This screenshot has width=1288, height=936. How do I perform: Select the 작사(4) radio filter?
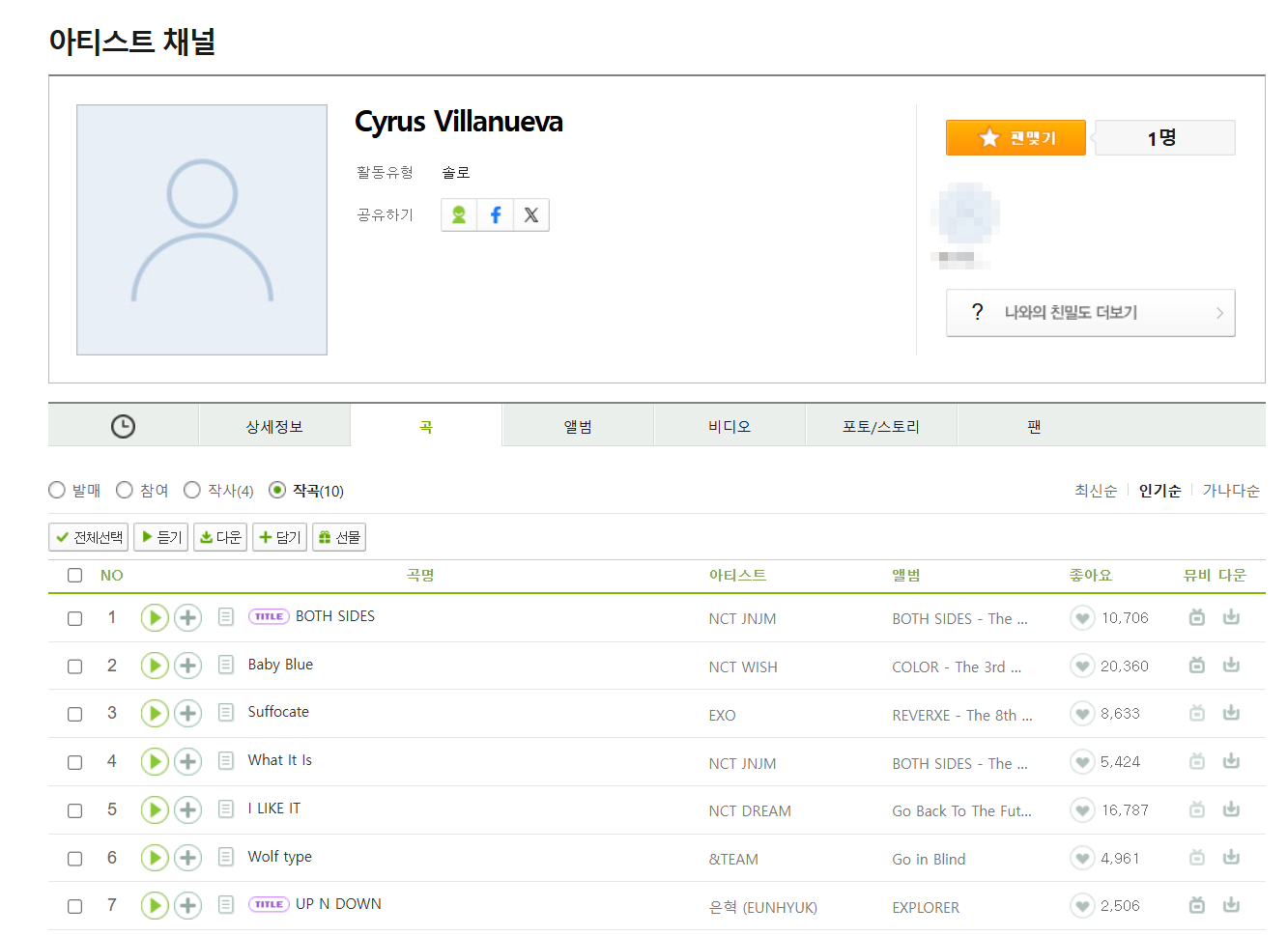[192, 491]
